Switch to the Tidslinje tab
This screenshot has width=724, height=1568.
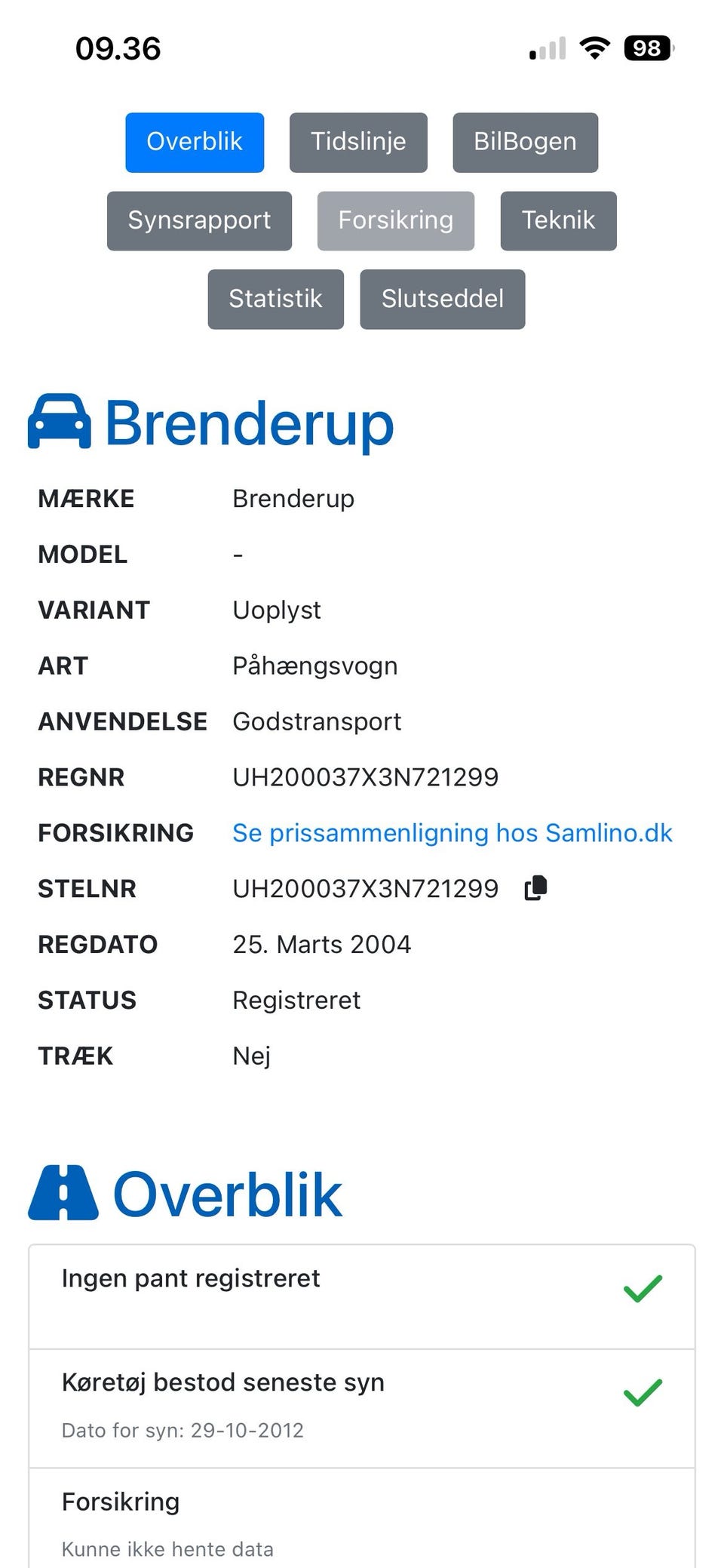click(357, 142)
